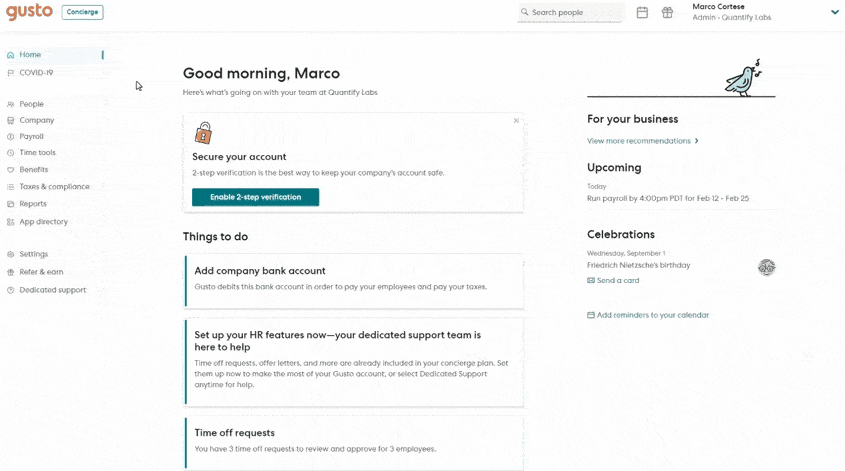Open the calendar icon in header
Screen dimensions: 845x471
click(x=642, y=12)
